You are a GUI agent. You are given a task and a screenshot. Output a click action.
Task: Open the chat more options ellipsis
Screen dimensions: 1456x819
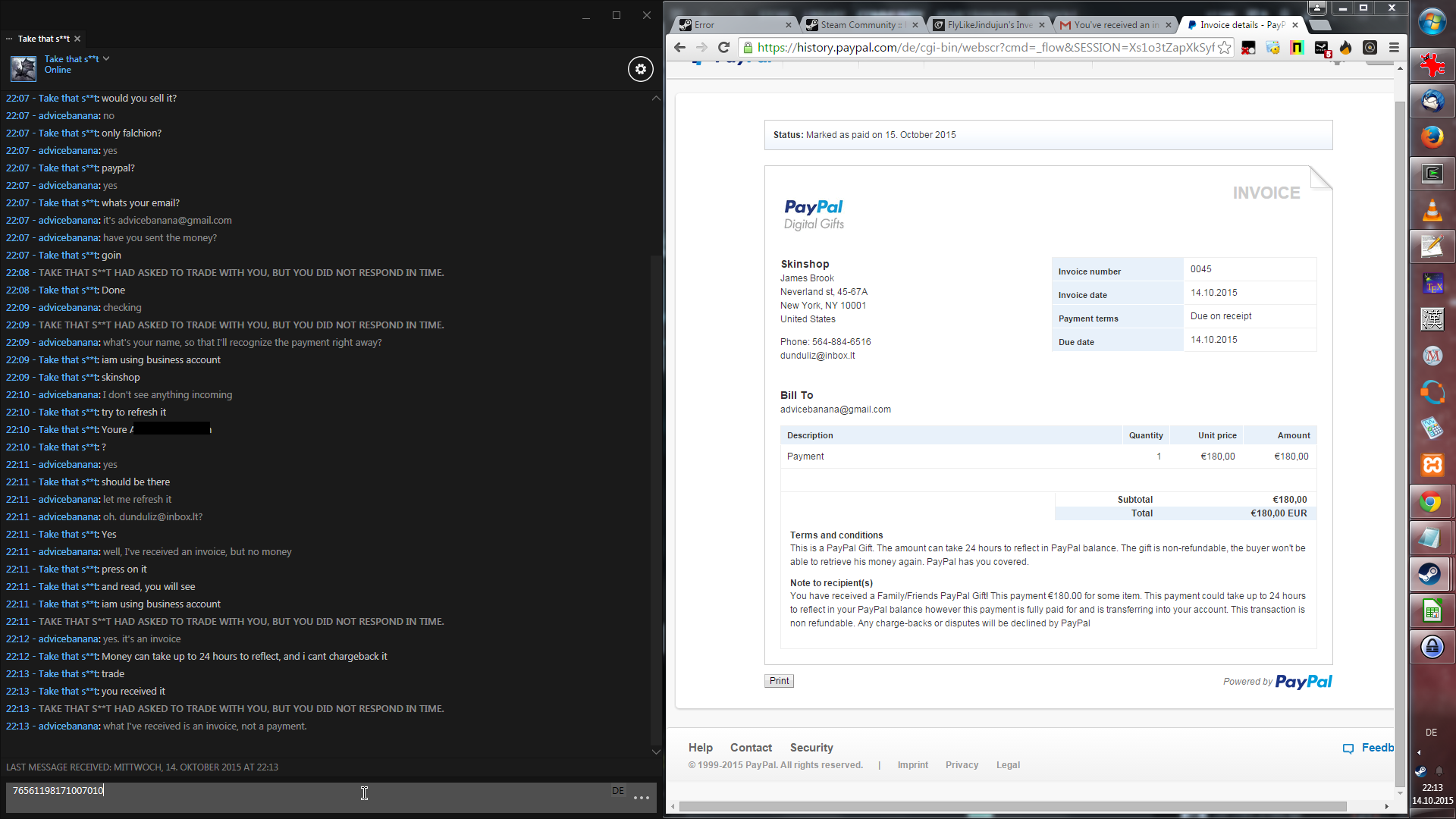(x=642, y=797)
